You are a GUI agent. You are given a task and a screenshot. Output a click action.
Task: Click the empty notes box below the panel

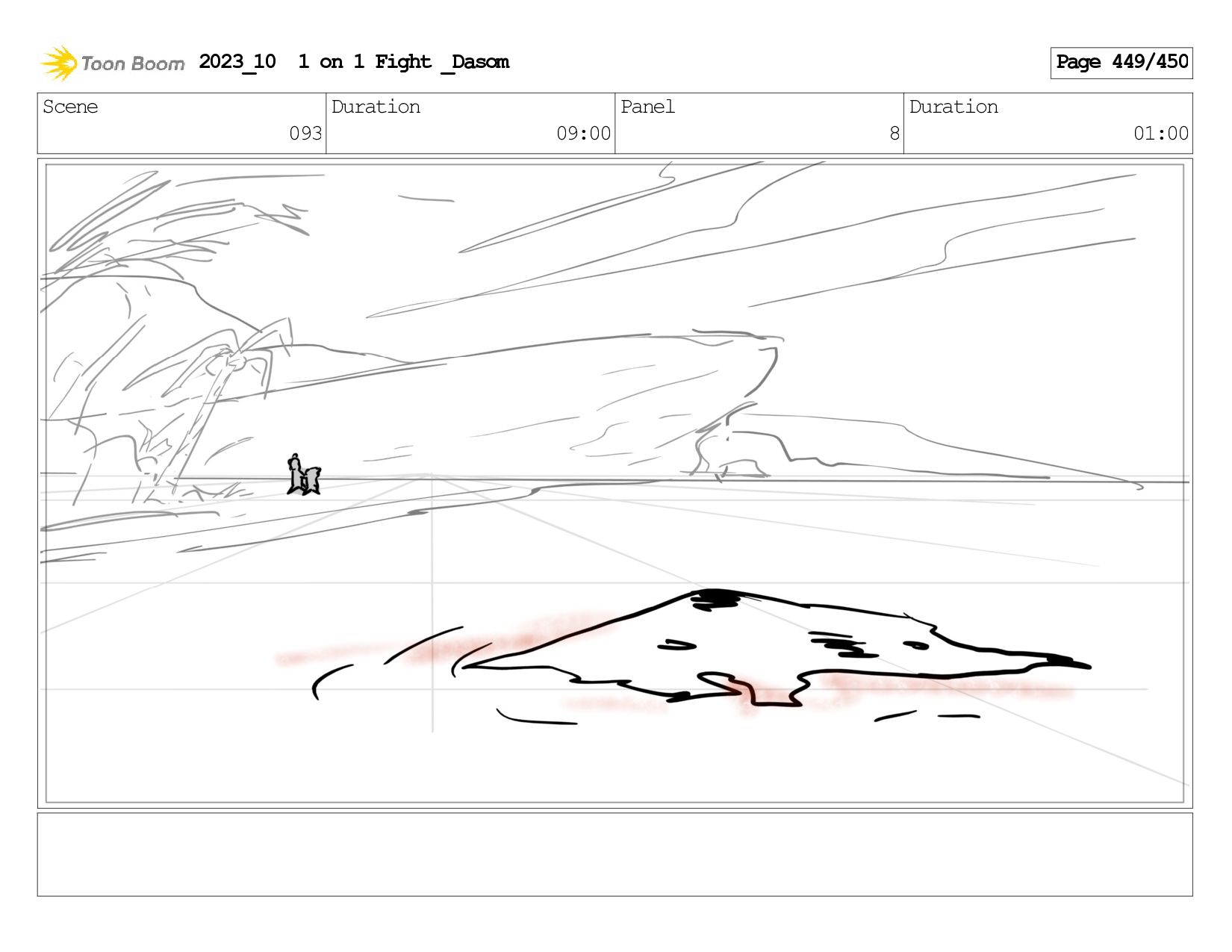[615, 854]
